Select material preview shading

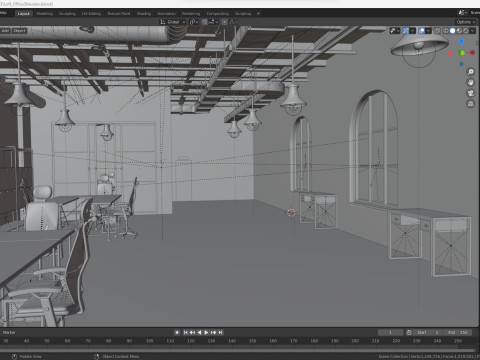[459, 31]
